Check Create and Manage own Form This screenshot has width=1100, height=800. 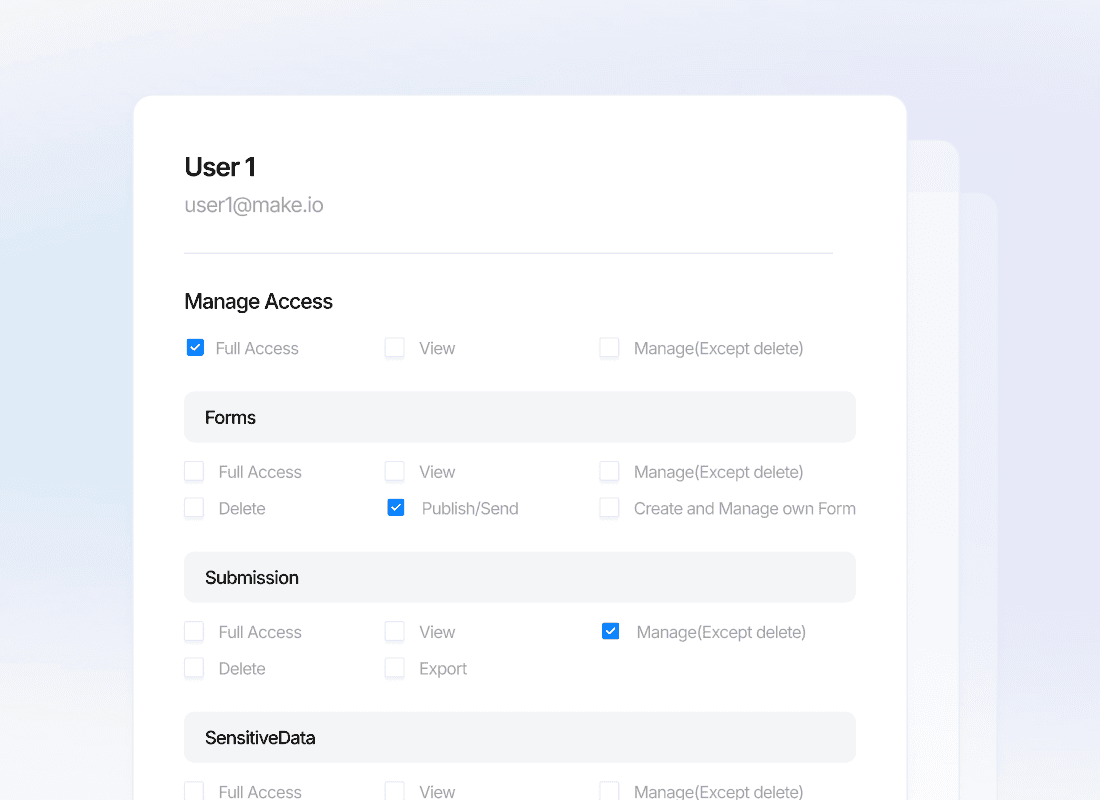609,508
